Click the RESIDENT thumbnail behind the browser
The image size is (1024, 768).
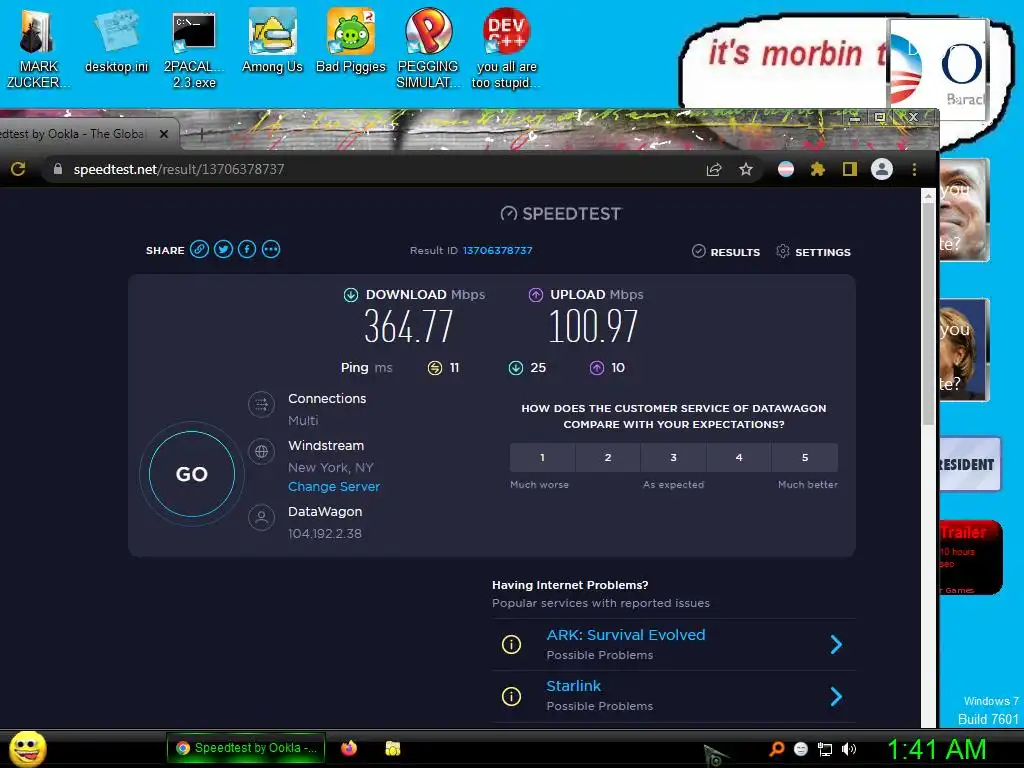[x=970, y=464]
